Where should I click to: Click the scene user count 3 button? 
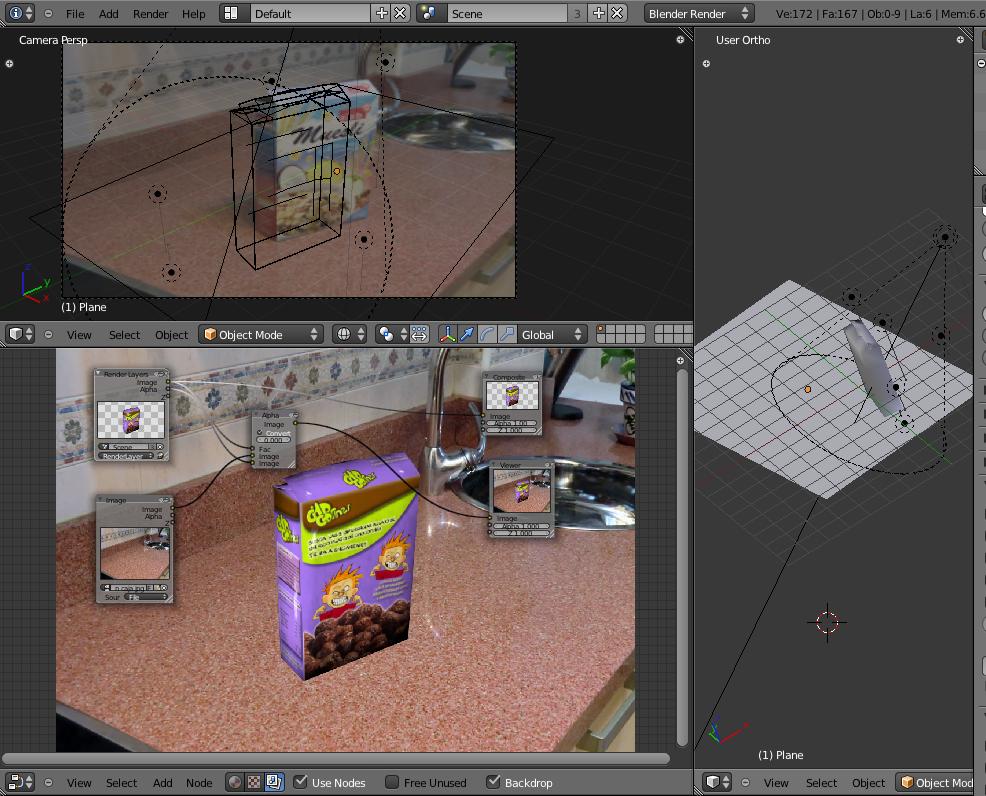pos(577,13)
